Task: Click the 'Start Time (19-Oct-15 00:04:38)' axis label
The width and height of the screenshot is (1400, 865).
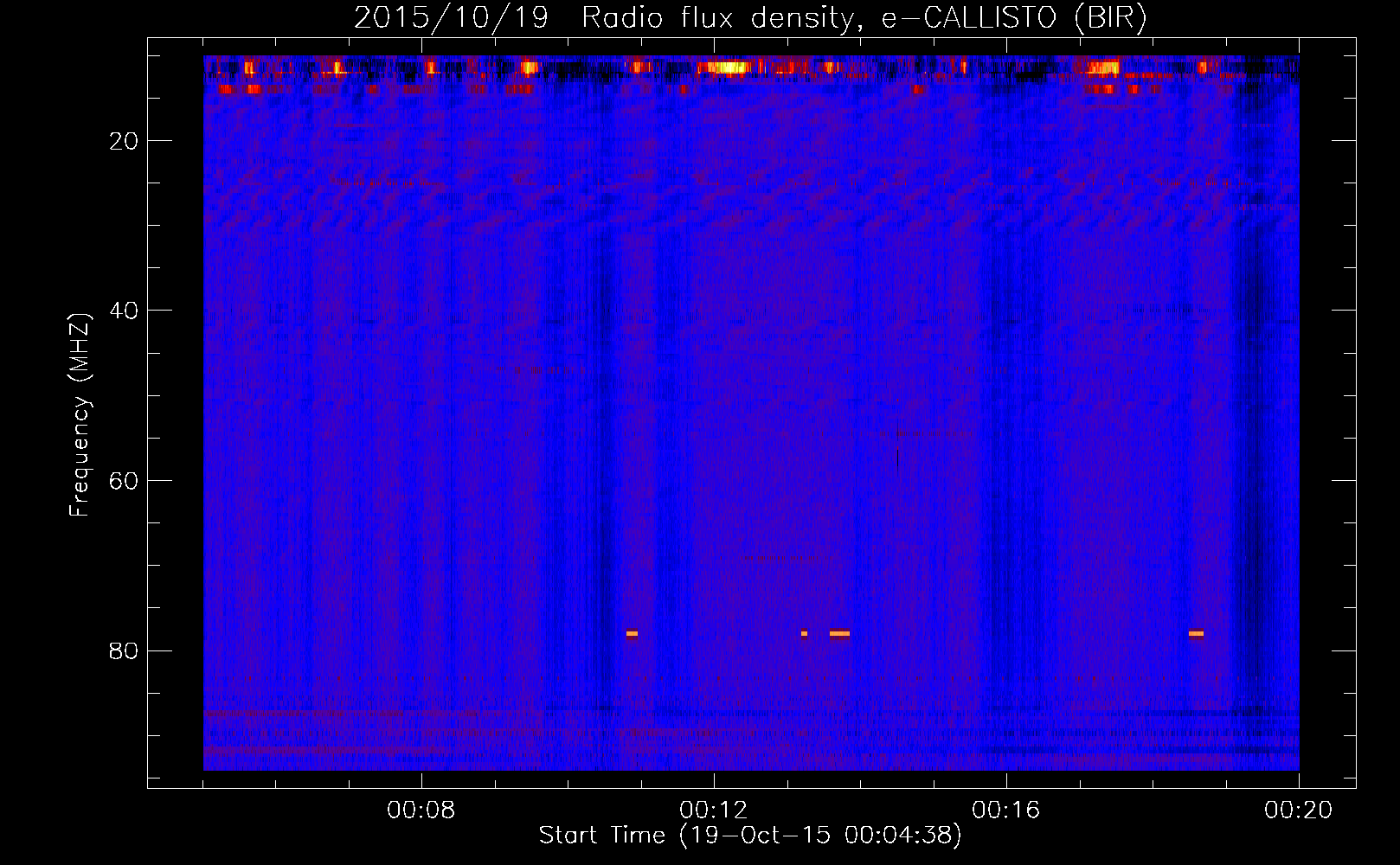Action: tap(750, 836)
